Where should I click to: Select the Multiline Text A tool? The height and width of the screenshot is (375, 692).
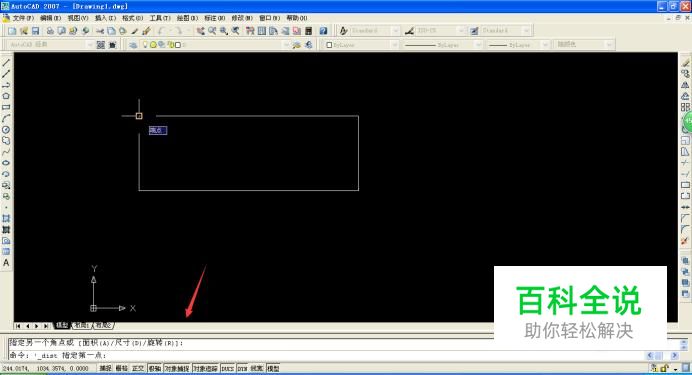tap(6, 263)
